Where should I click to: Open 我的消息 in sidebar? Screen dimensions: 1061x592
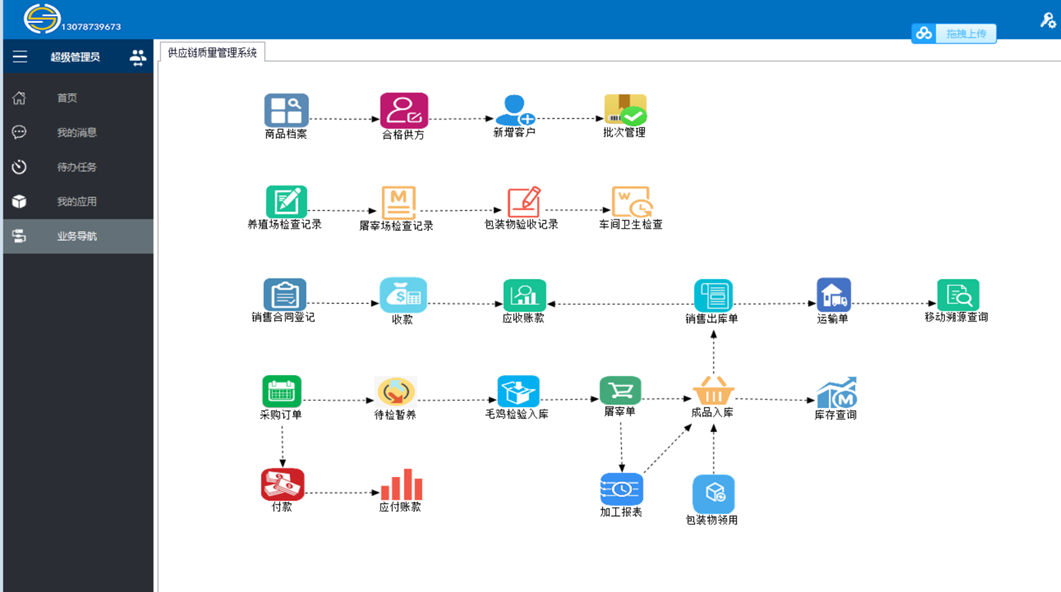(x=78, y=133)
